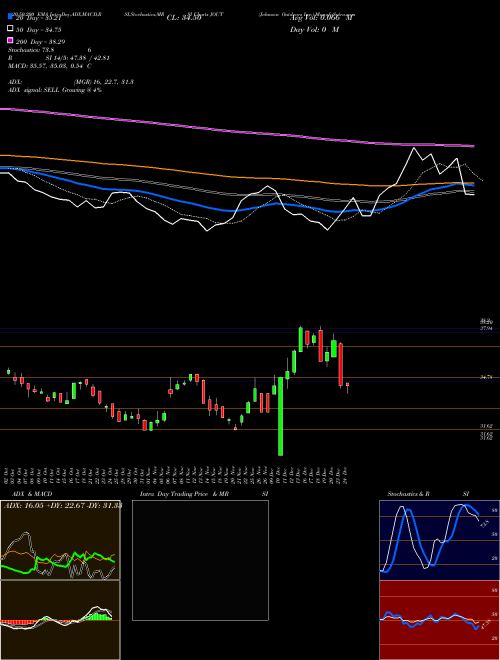The image size is (500, 660).
Task: Click the '37.94' price axis label
Action: point(486,328)
